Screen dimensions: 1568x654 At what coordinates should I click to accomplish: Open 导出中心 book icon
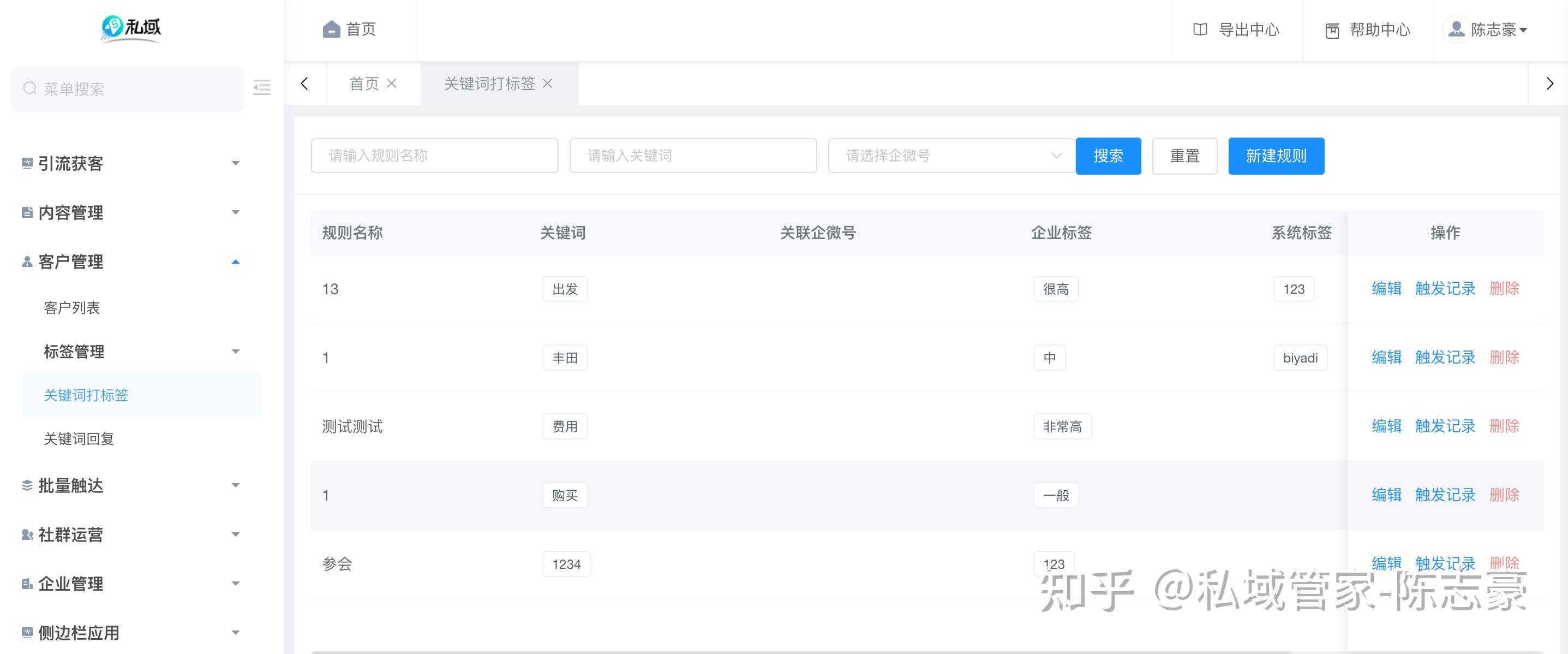point(1200,30)
